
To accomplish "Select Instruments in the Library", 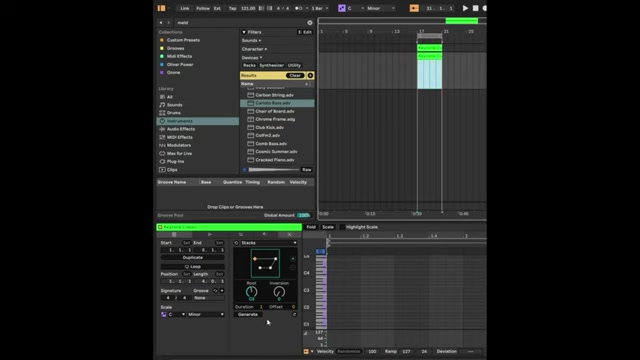I will [198, 121].
